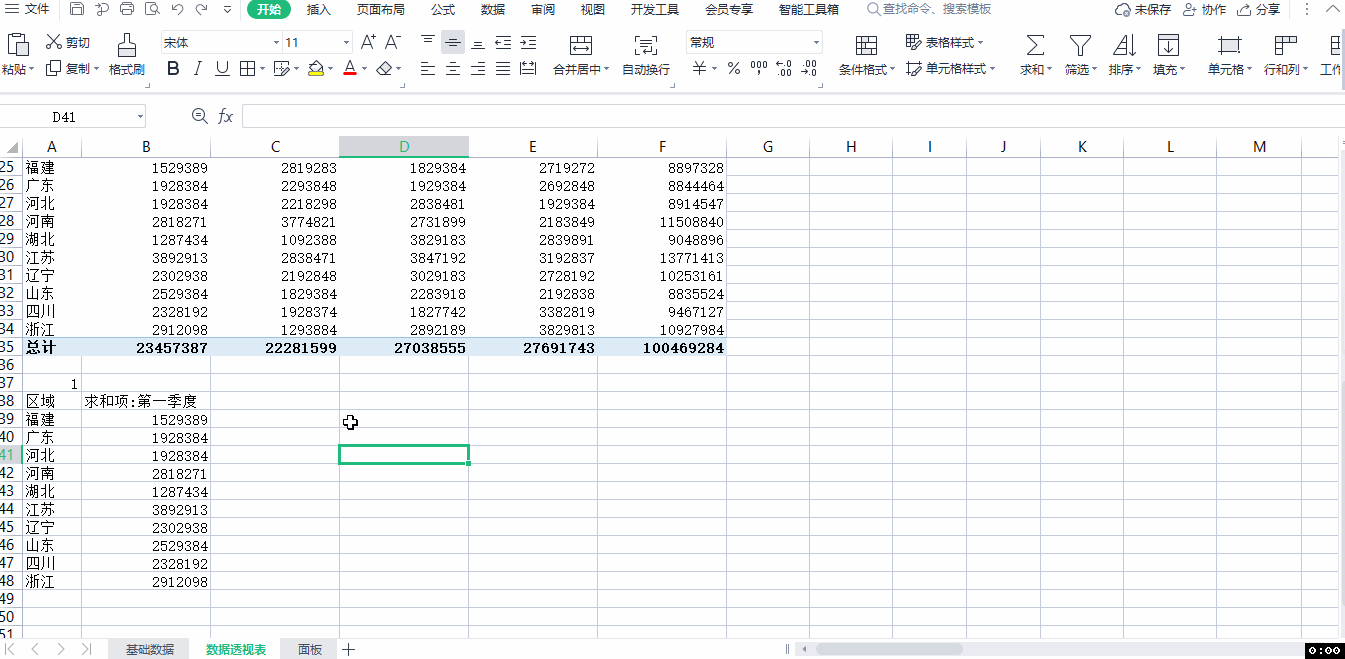Align text to top of cell
Screen dimensions: 1345x659
[x=428, y=42]
